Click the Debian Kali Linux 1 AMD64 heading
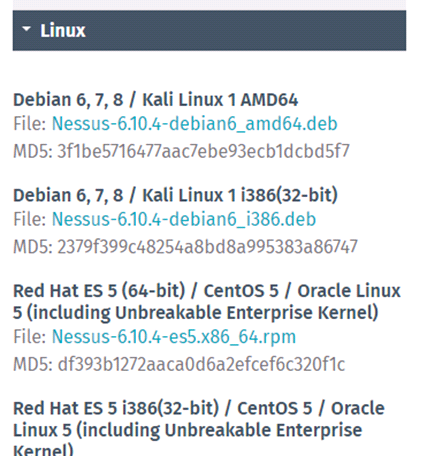The width and height of the screenshot is (427, 456). click(x=155, y=100)
